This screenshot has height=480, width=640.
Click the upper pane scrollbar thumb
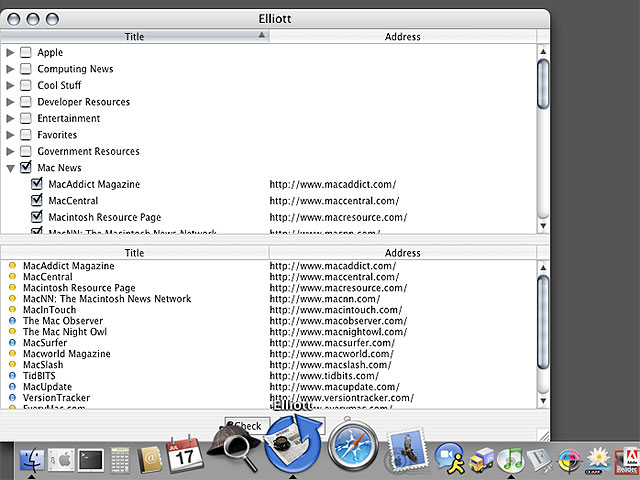click(x=543, y=84)
